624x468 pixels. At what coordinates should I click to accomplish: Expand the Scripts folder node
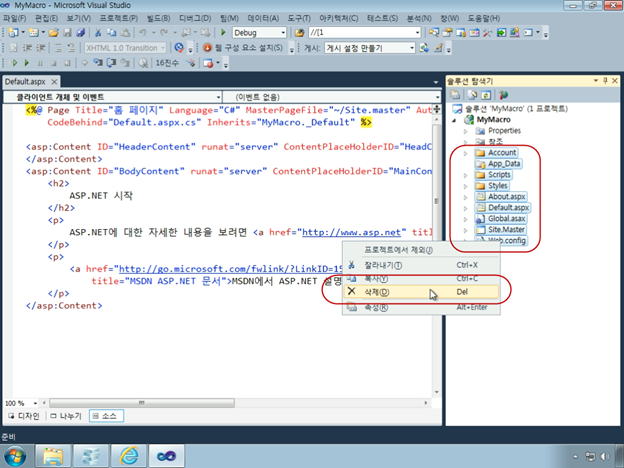tap(465, 175)
